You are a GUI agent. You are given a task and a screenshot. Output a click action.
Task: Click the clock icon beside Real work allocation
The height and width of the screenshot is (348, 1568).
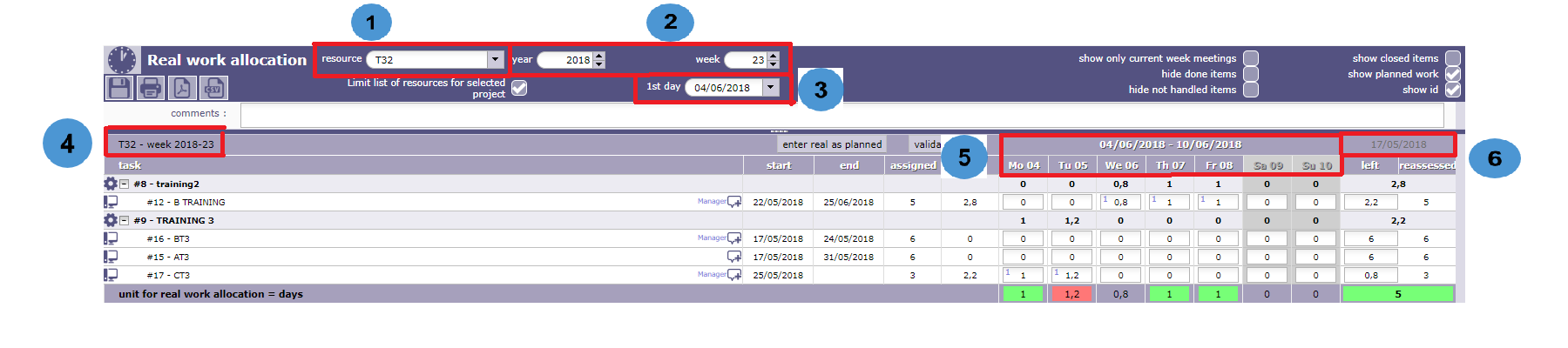click(x=122, y=60)
